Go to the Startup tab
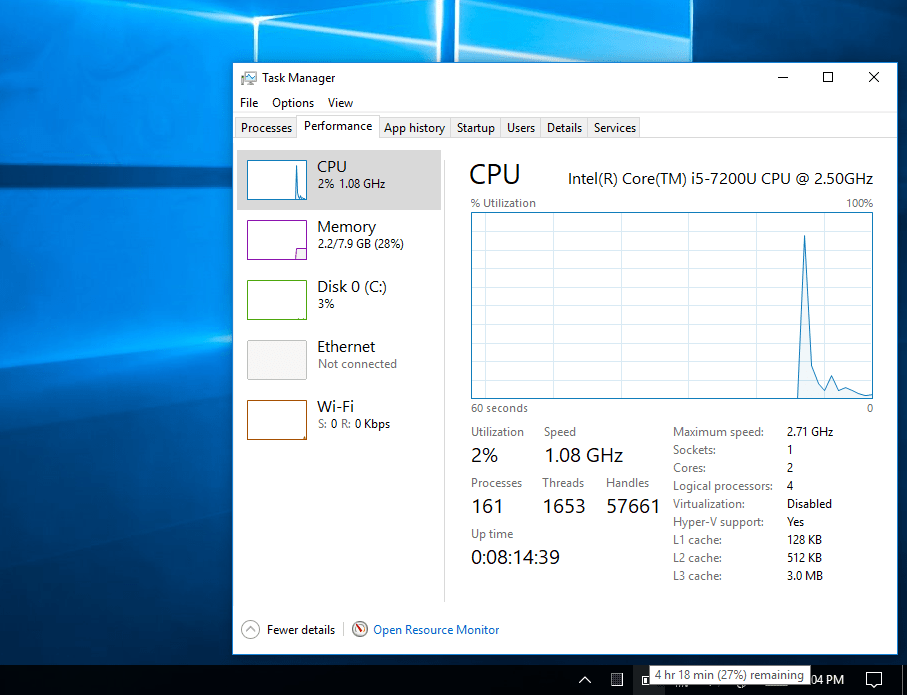This screenshot has height=695, width=907. 475,128
